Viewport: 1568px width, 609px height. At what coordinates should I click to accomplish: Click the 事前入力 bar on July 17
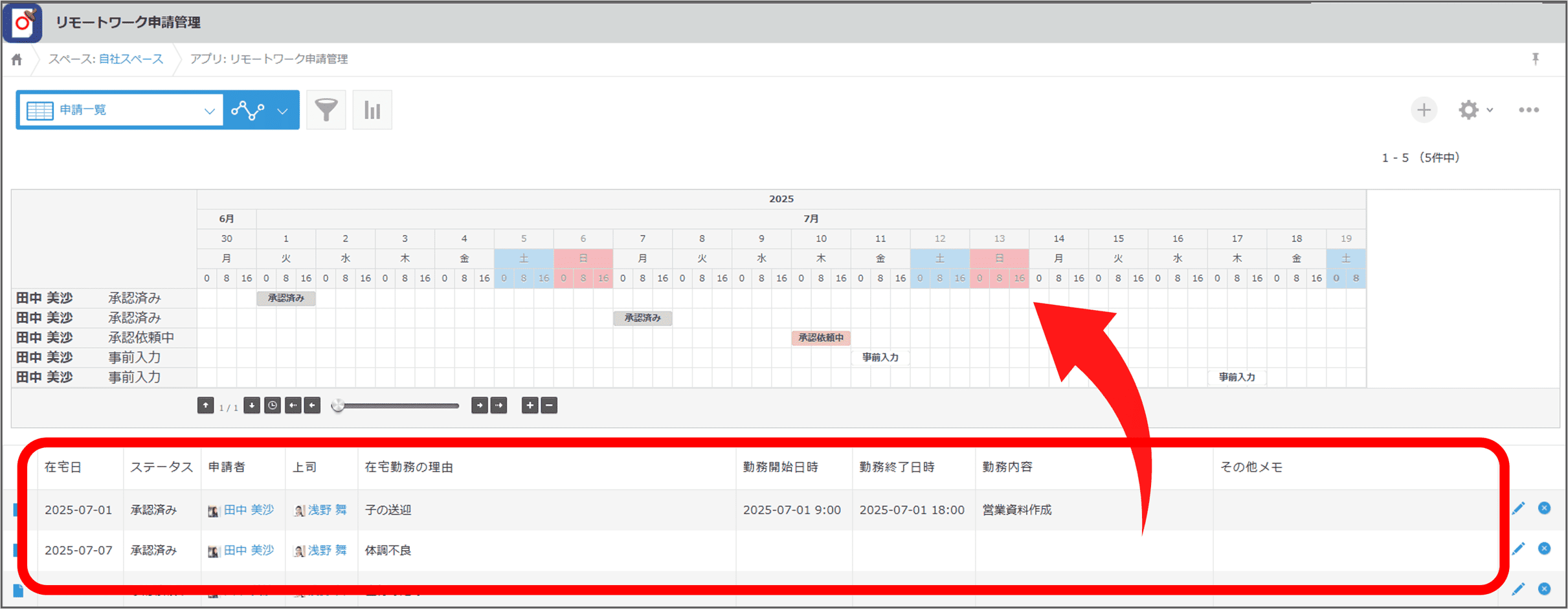click(x=1237, y=377)
